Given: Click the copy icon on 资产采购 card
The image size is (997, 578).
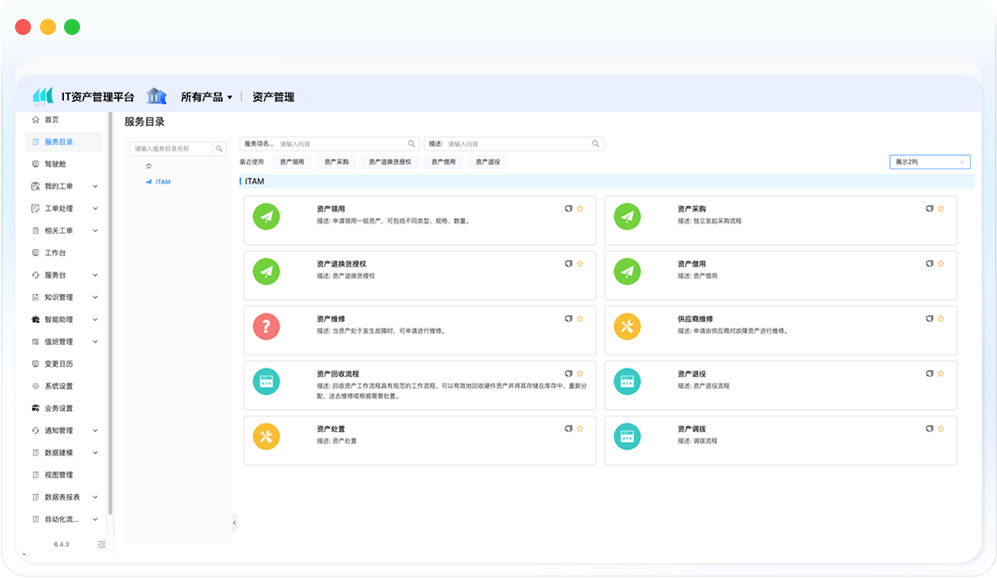Looking at the screenshot, I should (x=929, y=208).
